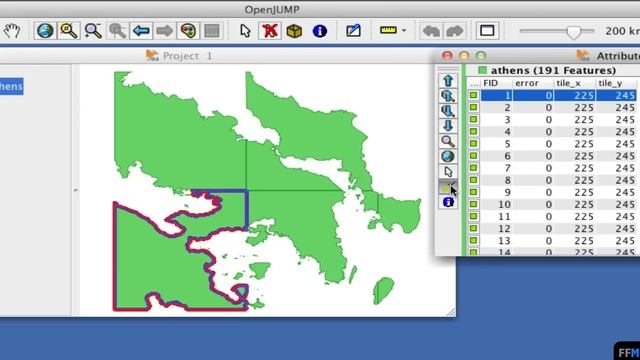
Task: Go to next zoom with grey right arrow
Action: coord(164,31)
